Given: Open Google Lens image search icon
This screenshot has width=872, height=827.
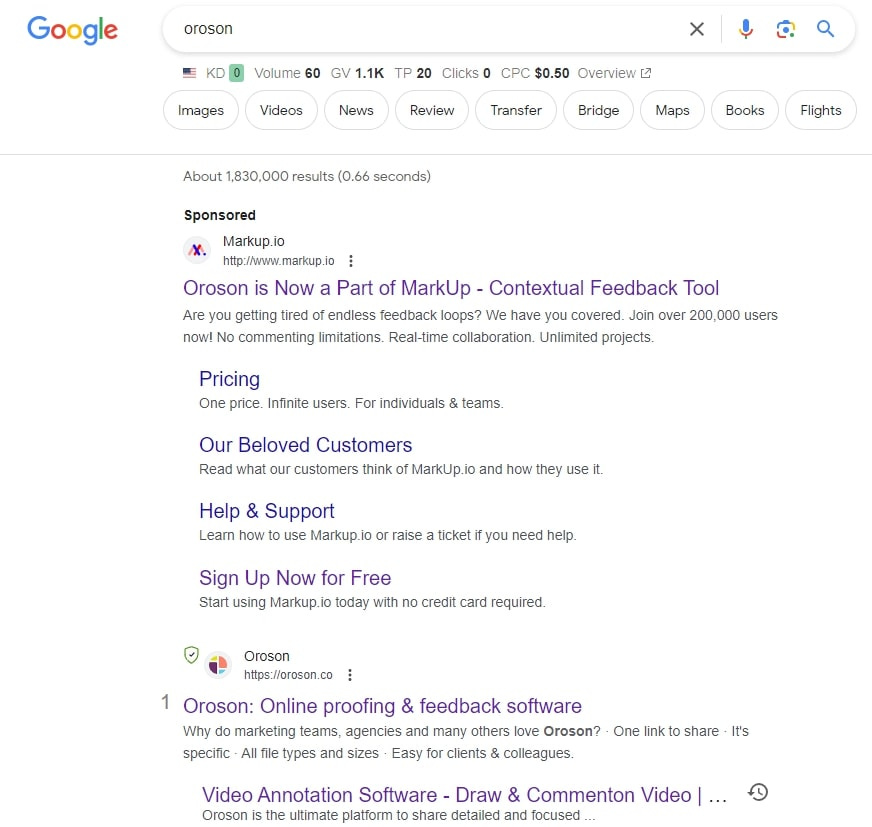Looking at the screenshot, I should tap(785, 29).
